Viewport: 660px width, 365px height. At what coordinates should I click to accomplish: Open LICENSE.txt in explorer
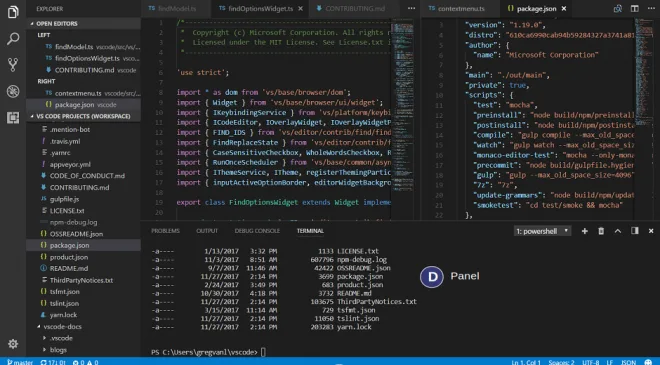83,210
